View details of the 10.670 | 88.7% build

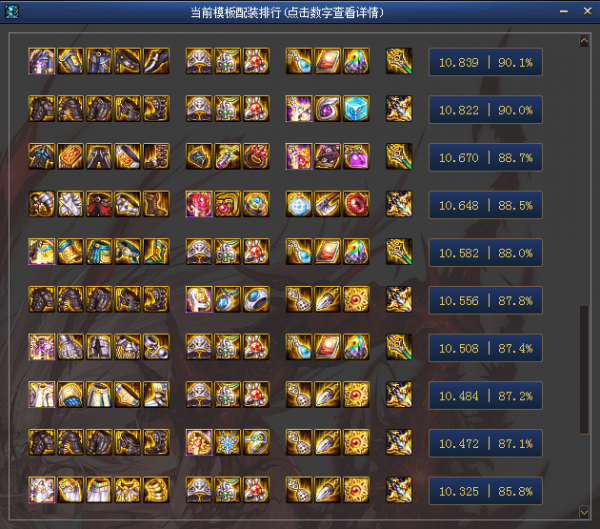click(x=485, y=157)
